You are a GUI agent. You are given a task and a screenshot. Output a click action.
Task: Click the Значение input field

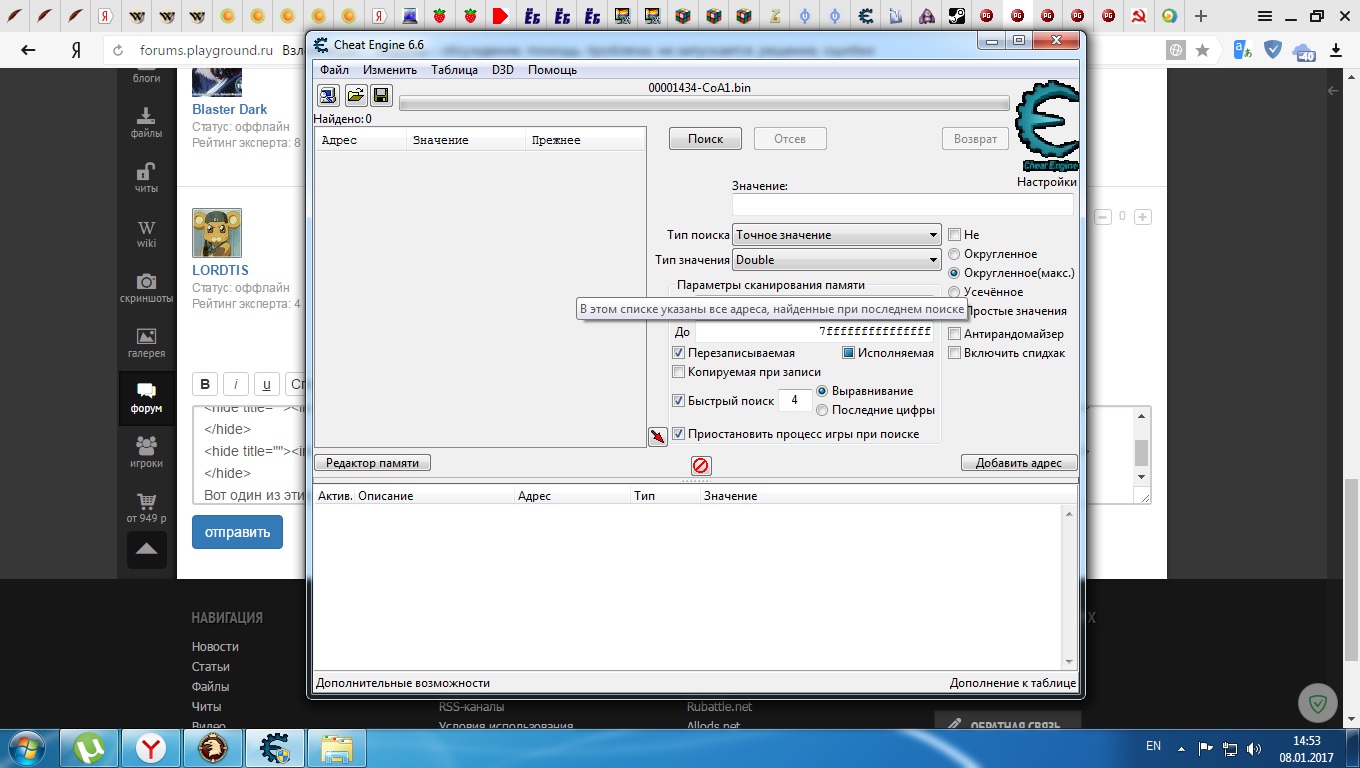coord(902,205)
